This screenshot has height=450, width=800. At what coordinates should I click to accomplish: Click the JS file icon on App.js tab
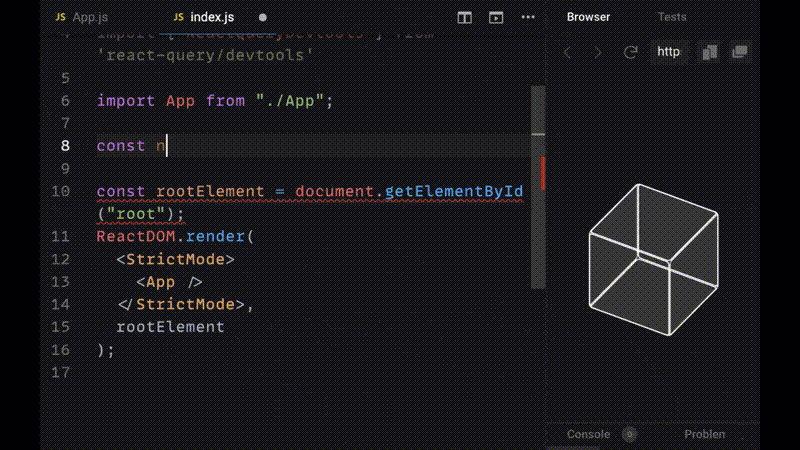point(60,18)
